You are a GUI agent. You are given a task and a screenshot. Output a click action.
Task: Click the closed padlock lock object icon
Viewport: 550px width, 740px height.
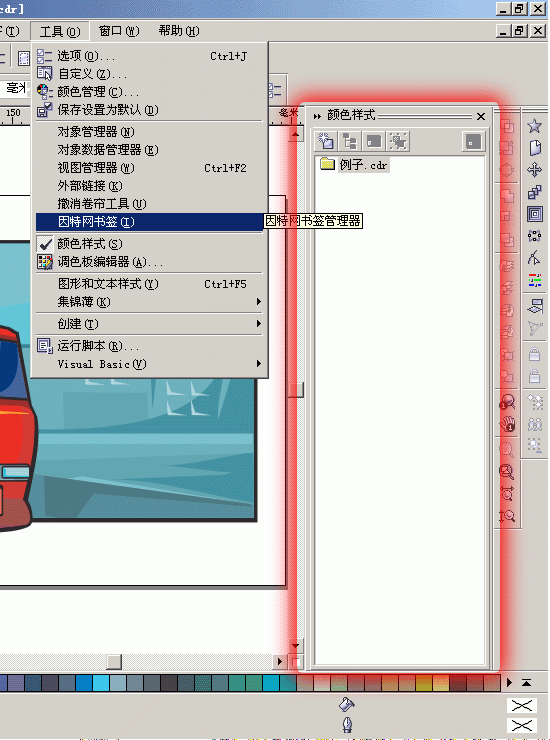(534, 353)
